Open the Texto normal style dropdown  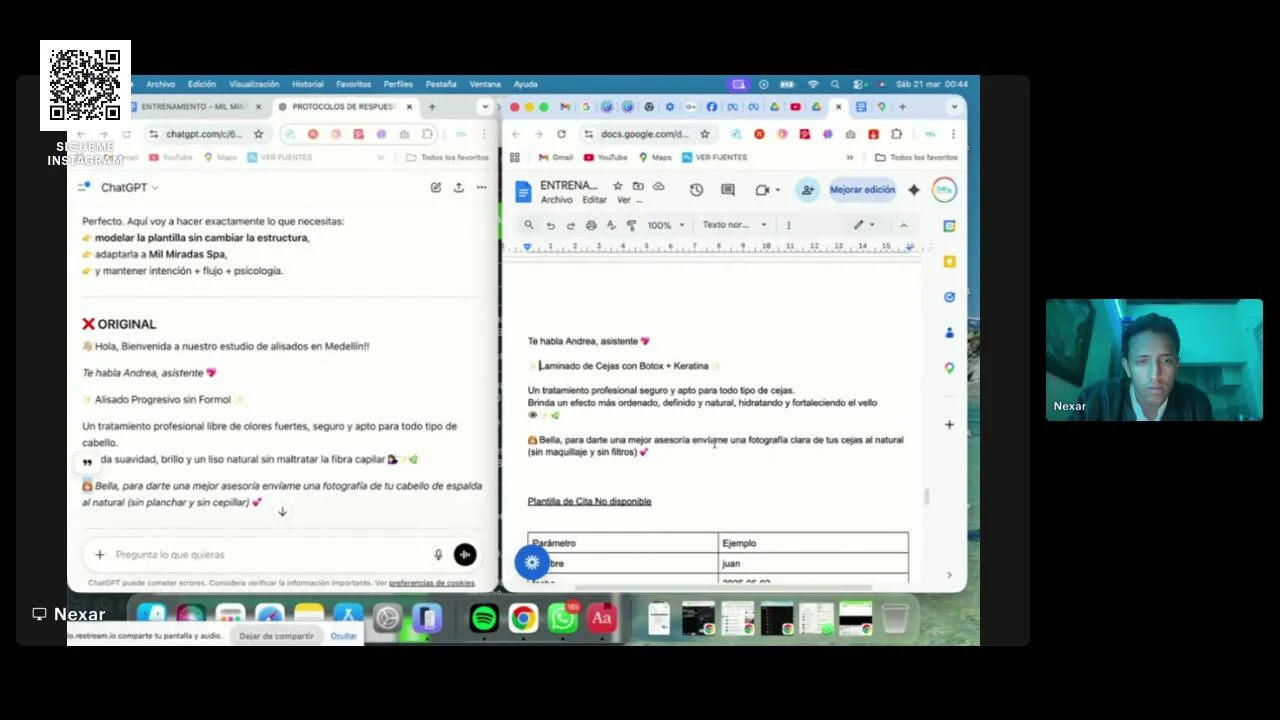pyautogui.click(x=735, y=225)
